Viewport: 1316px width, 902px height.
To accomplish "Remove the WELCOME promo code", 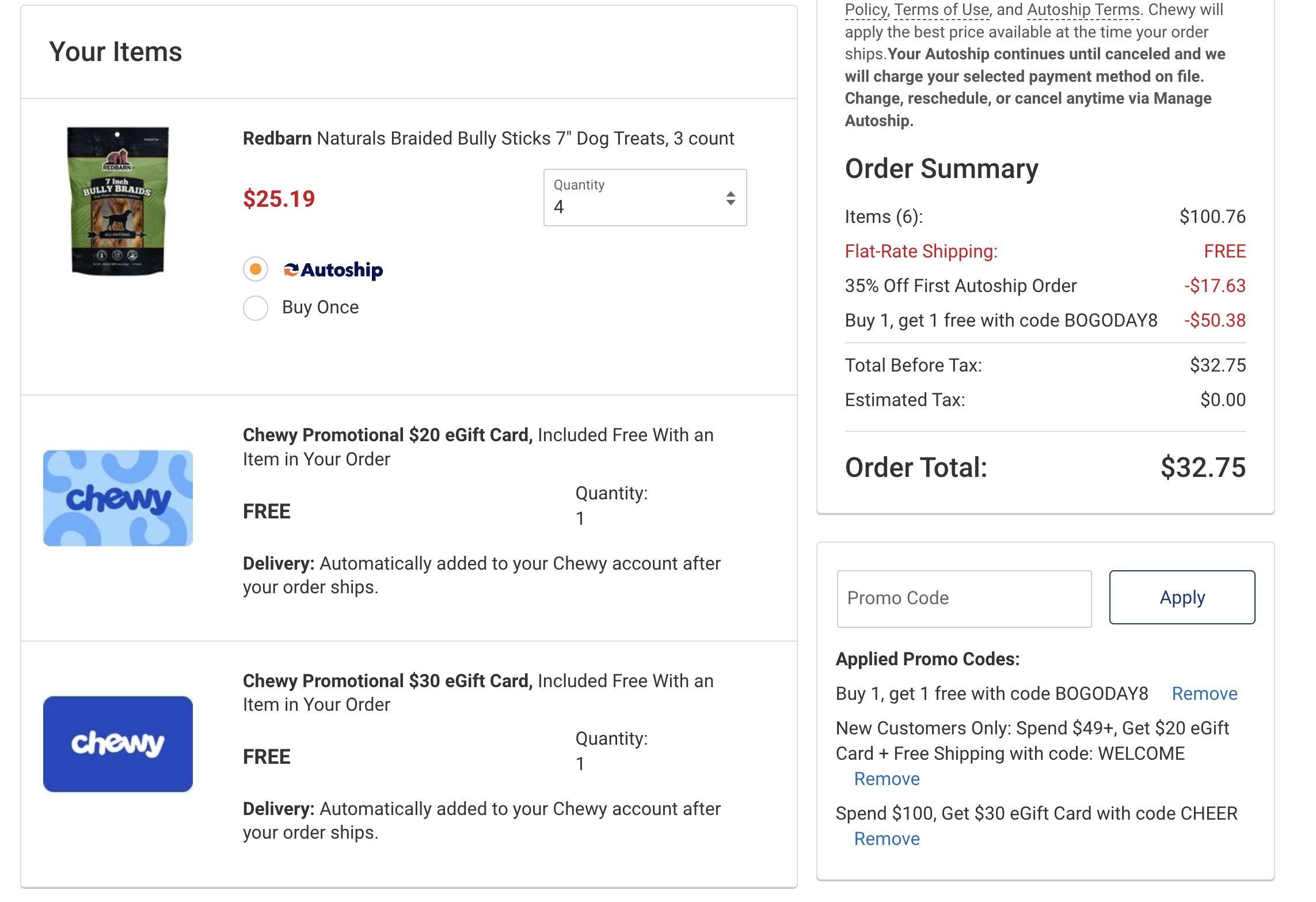I will pyautogui.click(x=887, y=779).
